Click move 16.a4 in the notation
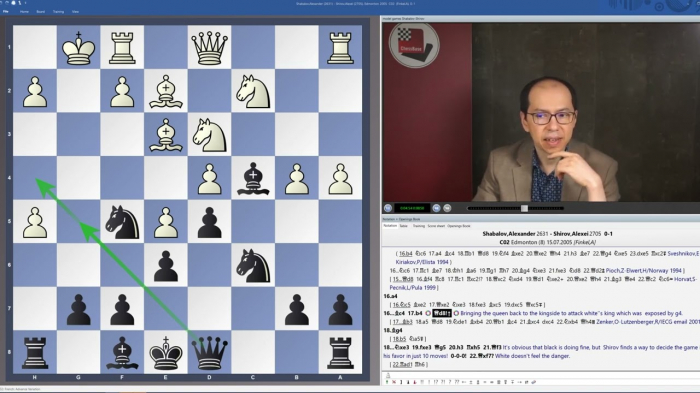700x393 pixels. coord(390,296)
